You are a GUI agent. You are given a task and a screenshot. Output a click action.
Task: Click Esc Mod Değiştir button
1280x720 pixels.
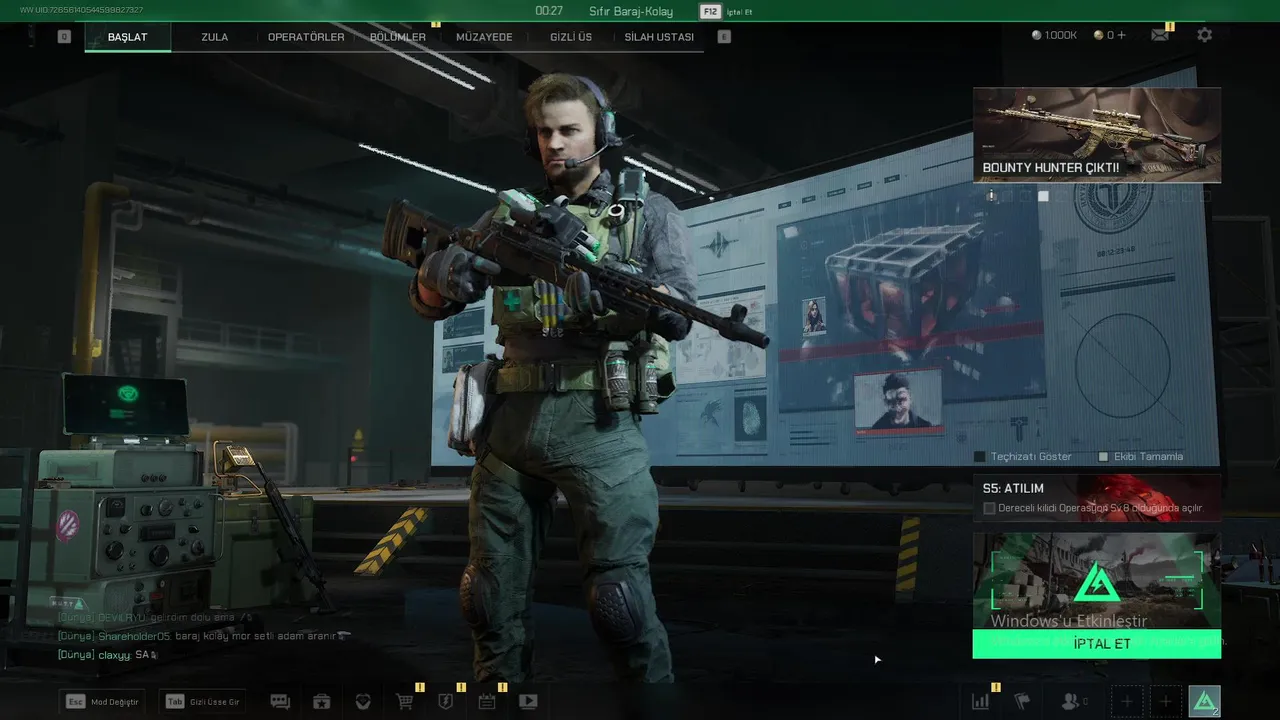pyautogui.click(x=103, y=702)
